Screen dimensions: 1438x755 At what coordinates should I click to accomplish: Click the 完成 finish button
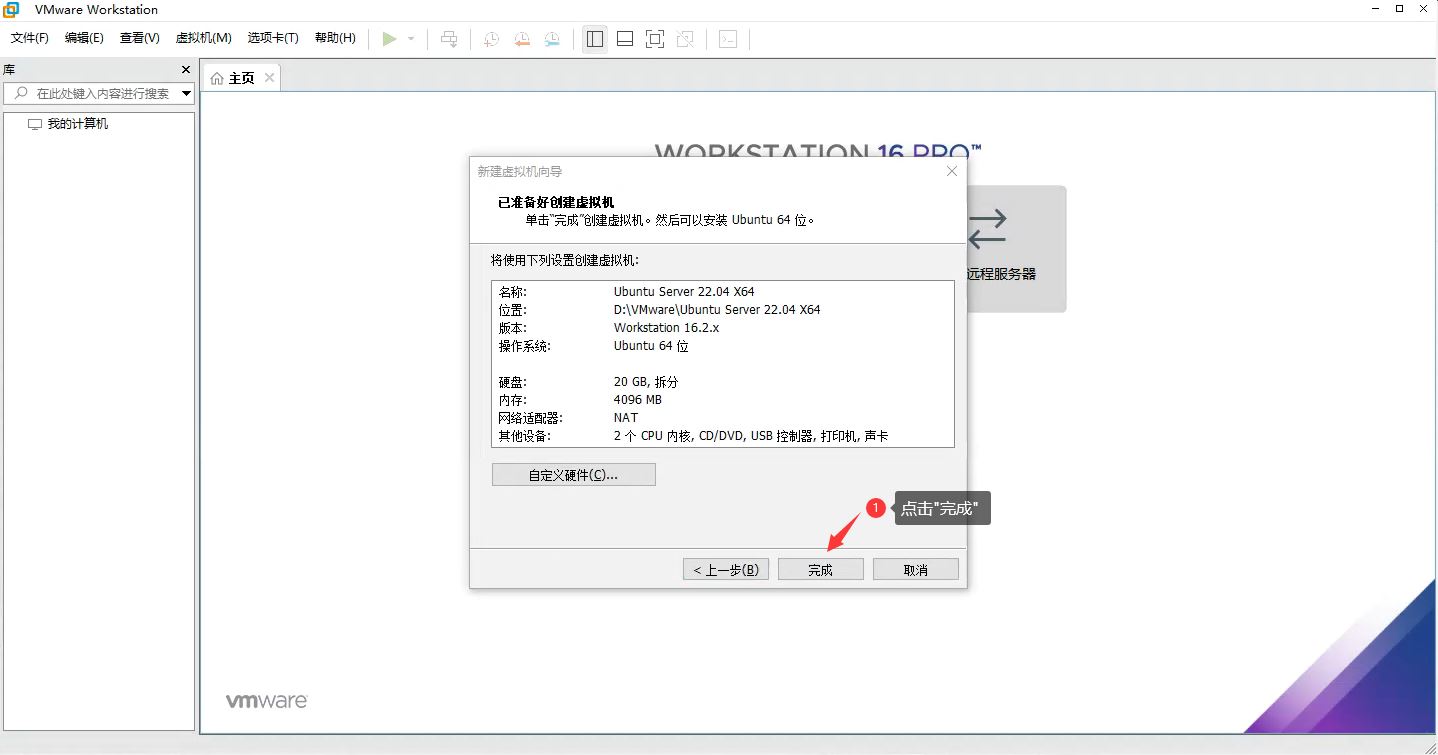coord(821,569)
